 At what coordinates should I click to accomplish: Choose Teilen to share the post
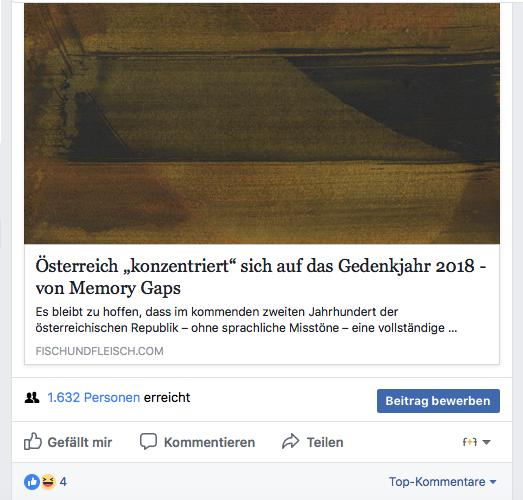(325, 442)
